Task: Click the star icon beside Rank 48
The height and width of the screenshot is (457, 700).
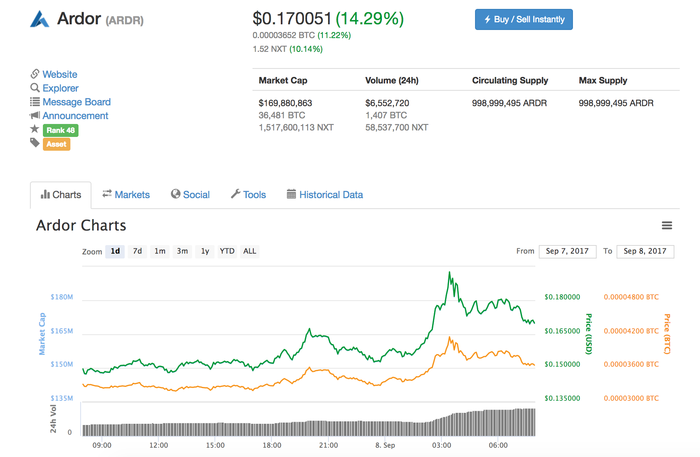Action: click(34, 129)
